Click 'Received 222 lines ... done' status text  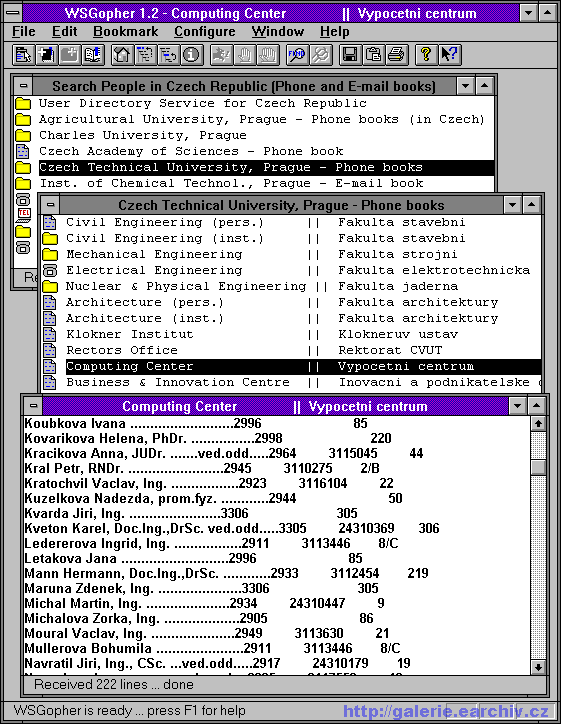click(x=114, y=685)
